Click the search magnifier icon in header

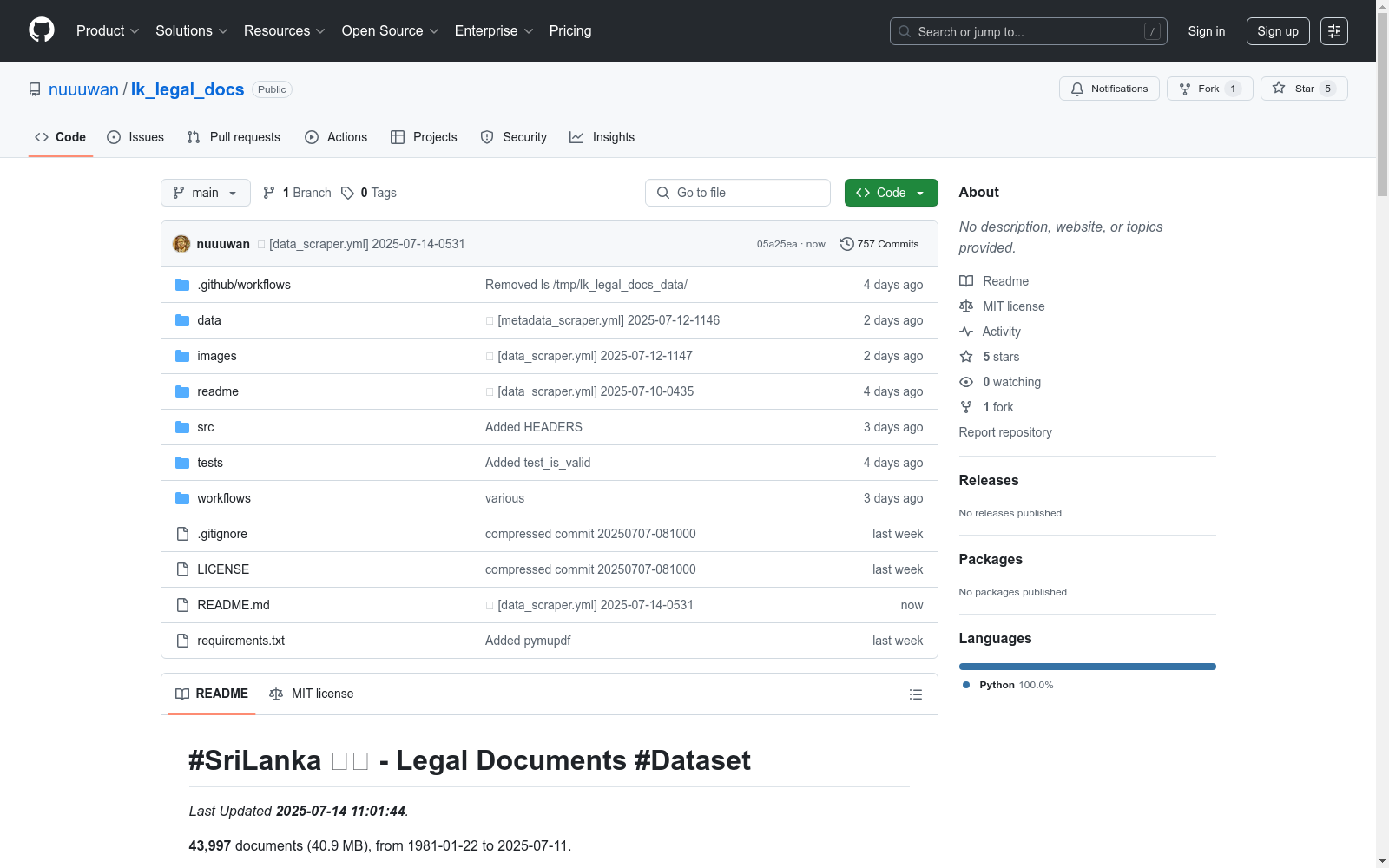tap(905, 31)
